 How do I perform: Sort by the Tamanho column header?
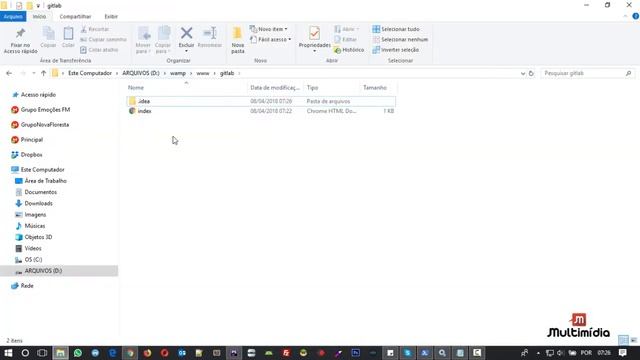[x=375, y=88]
